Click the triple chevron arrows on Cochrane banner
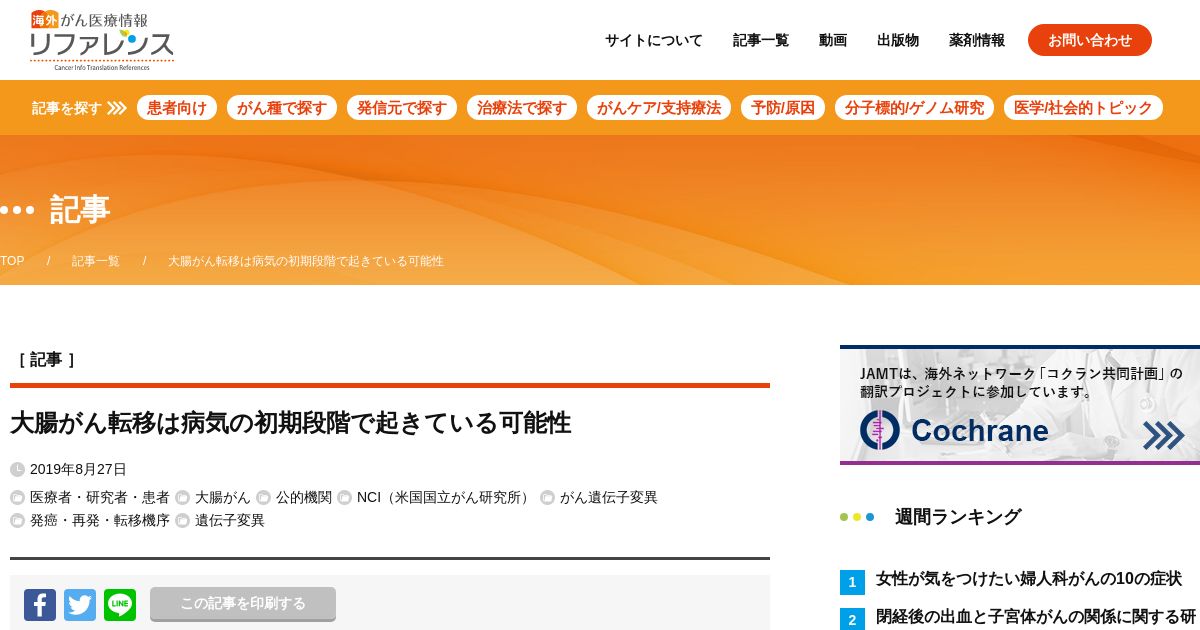This screenshot has width=1200, height=630. (1163, 435)
